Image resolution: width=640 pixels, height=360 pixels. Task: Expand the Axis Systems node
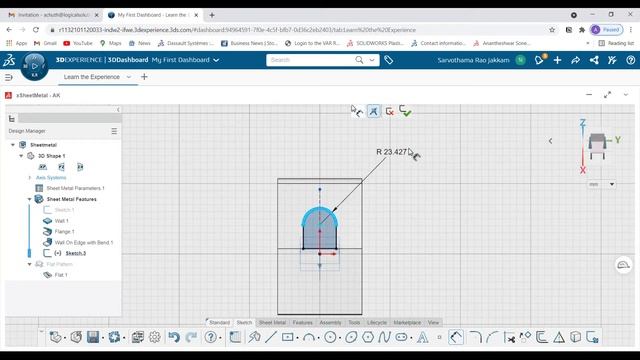click(x=29, y=178)
